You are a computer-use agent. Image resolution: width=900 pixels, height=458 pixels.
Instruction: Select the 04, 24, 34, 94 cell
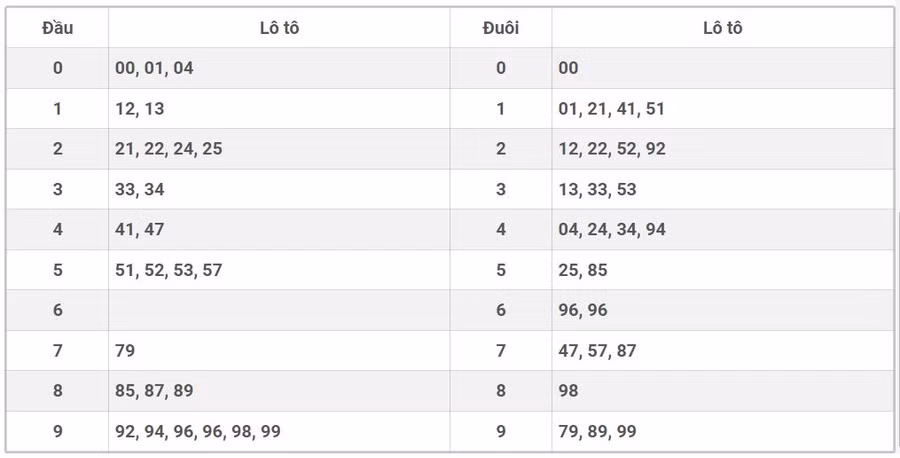pos(612,229)
